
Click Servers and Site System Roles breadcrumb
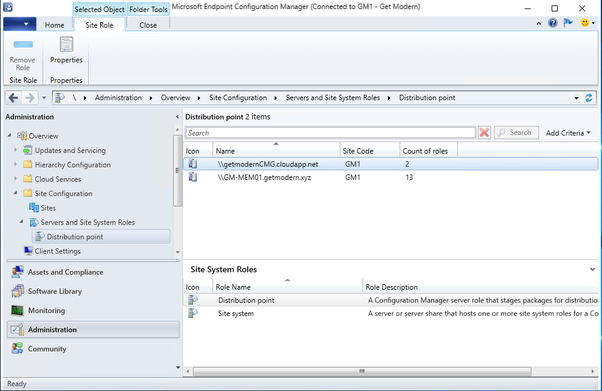click(333, 98)
